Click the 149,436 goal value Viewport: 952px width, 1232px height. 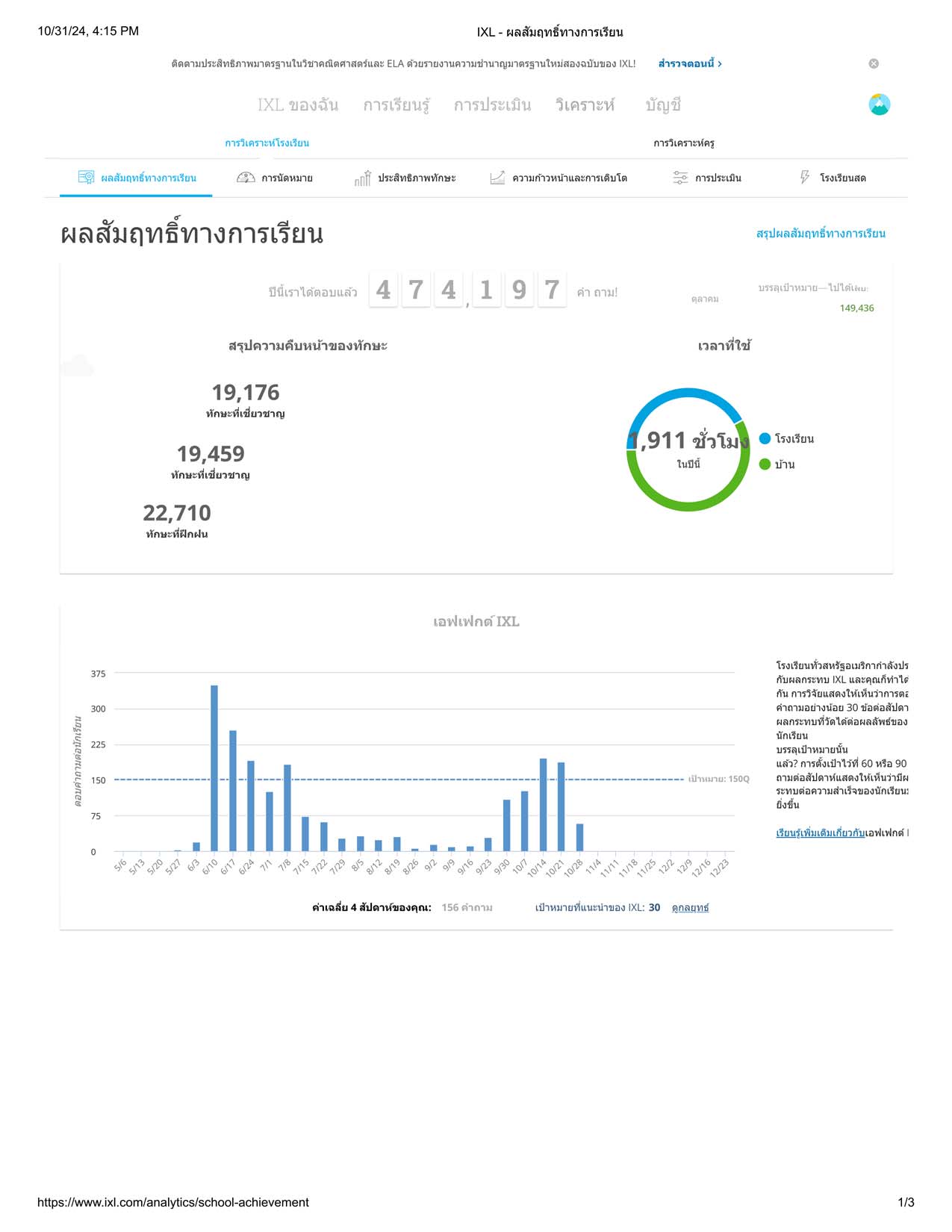[856, 308]
